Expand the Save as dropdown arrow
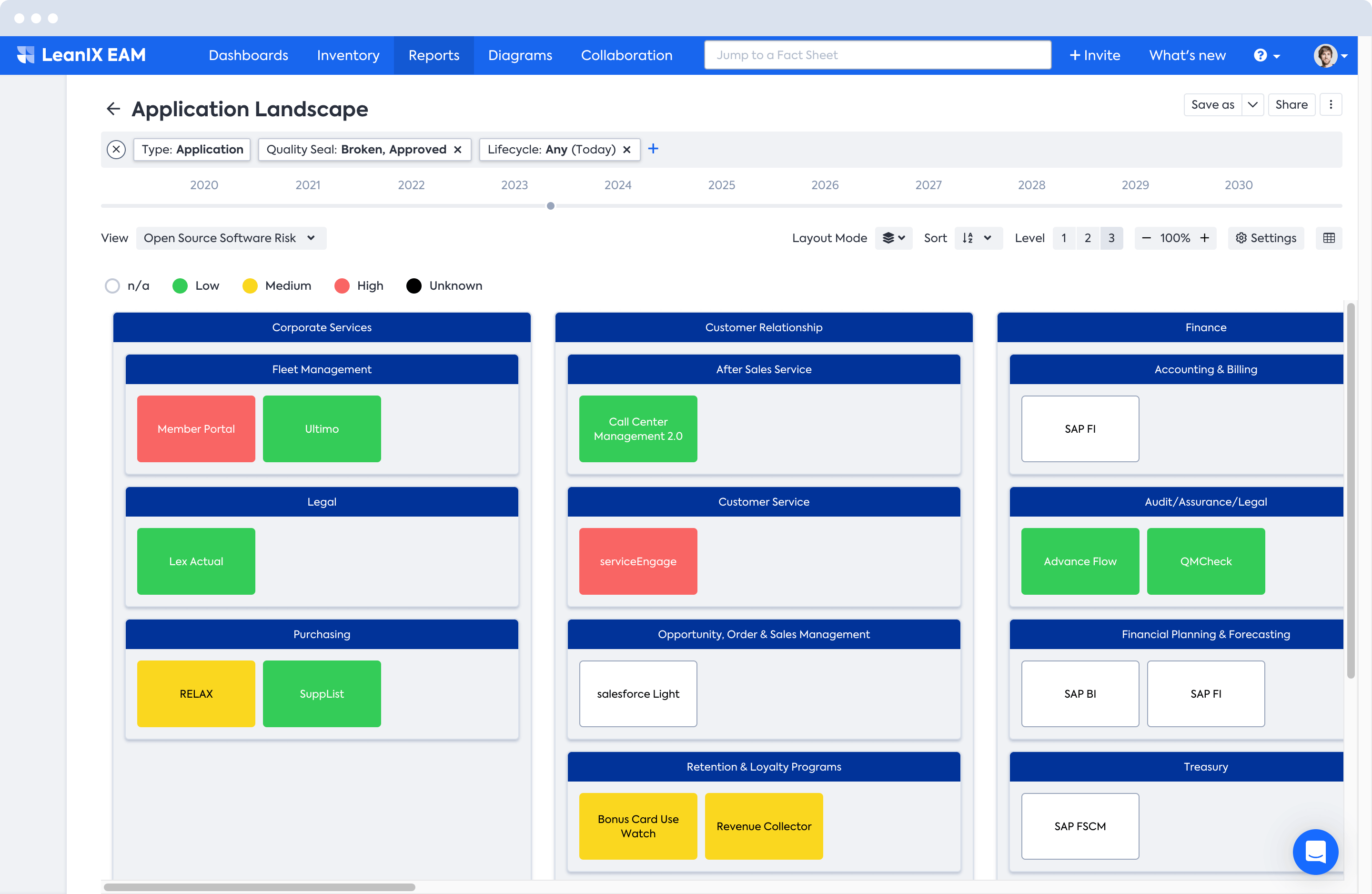This screenshot has height=894, width=1372. tap(1252, 104)
